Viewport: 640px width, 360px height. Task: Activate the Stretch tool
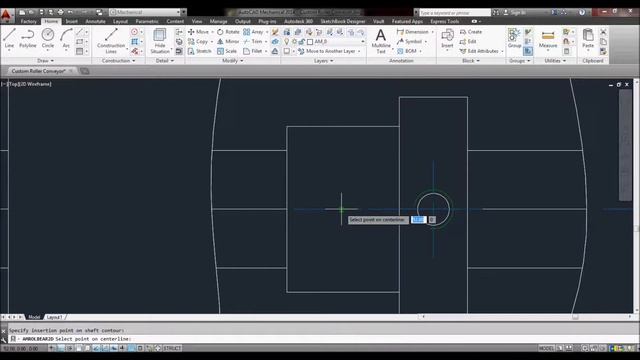[200, 51]
